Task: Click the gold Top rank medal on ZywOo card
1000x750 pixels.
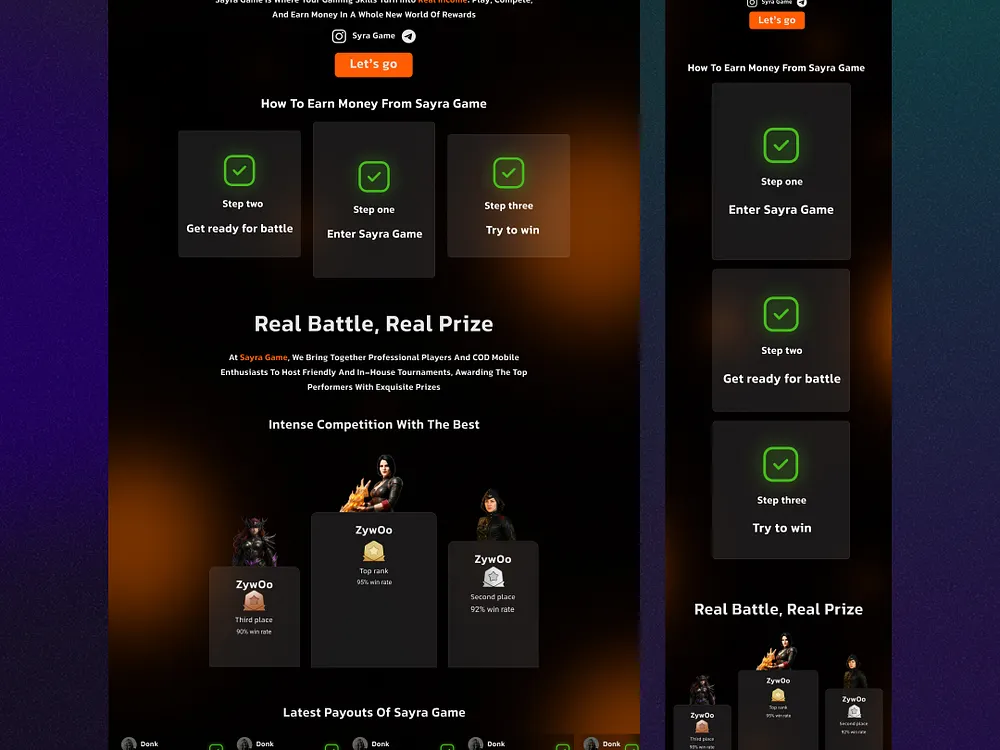Action: coord(374,550)
